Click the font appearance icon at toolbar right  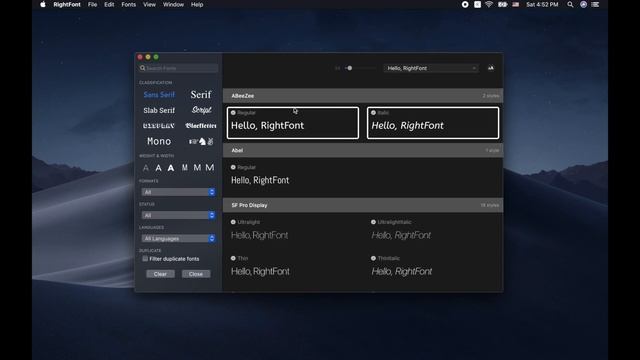491,68
